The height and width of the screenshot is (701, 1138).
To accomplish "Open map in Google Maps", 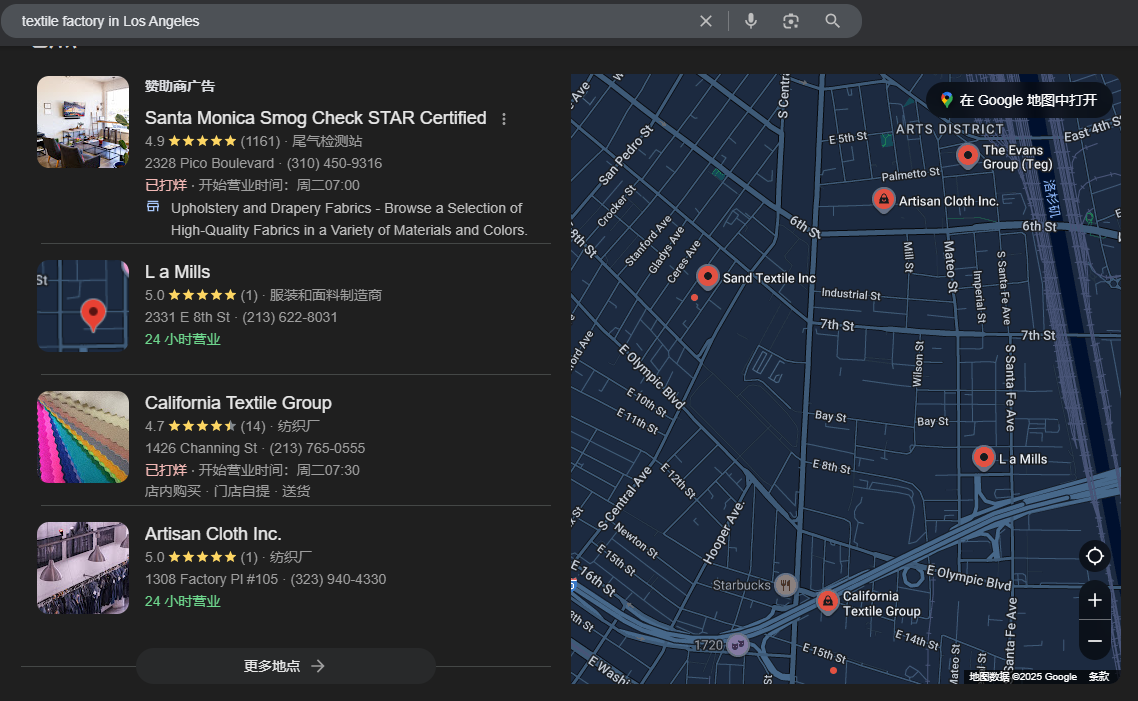I will [x=1018, y=100].
